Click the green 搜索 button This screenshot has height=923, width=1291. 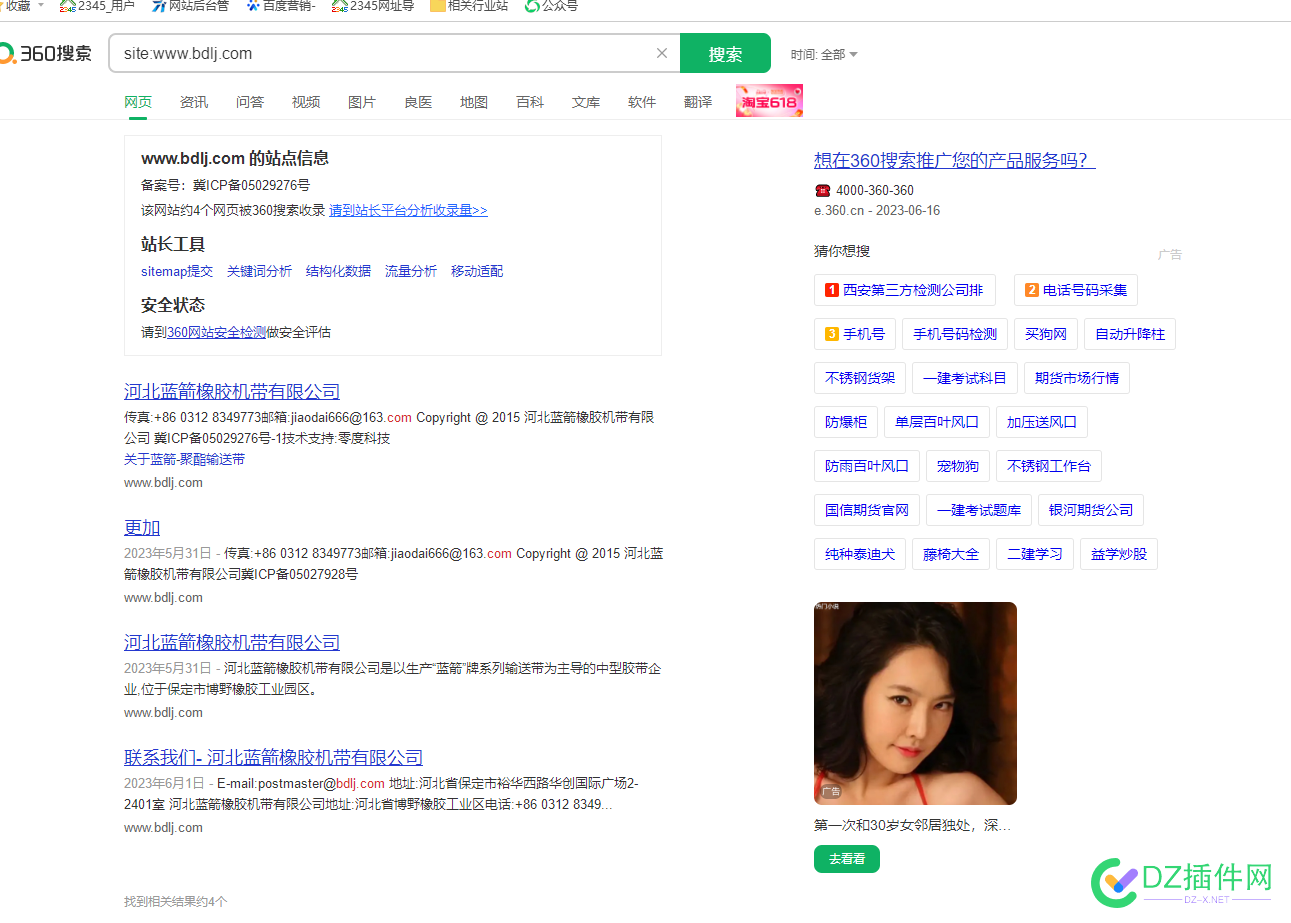click(725, 53)
